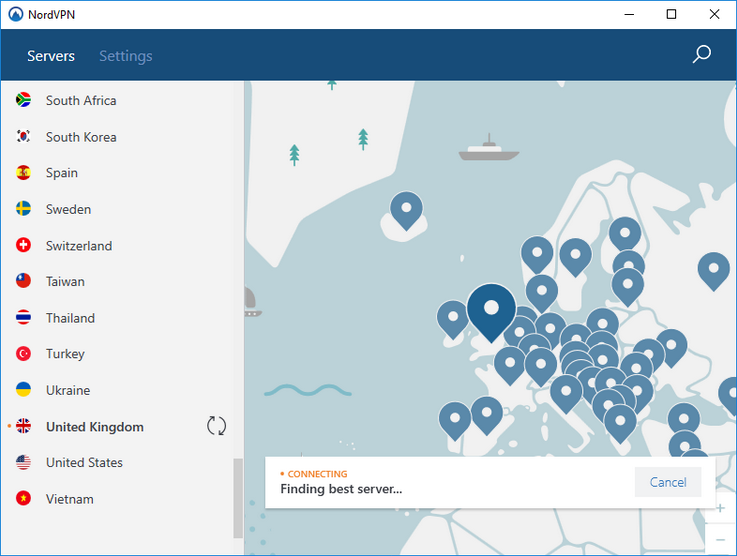Screen dimensions: 737x556
Task: Click the Finland map pin
Action: pyautogui.click(x=625, y=233)
